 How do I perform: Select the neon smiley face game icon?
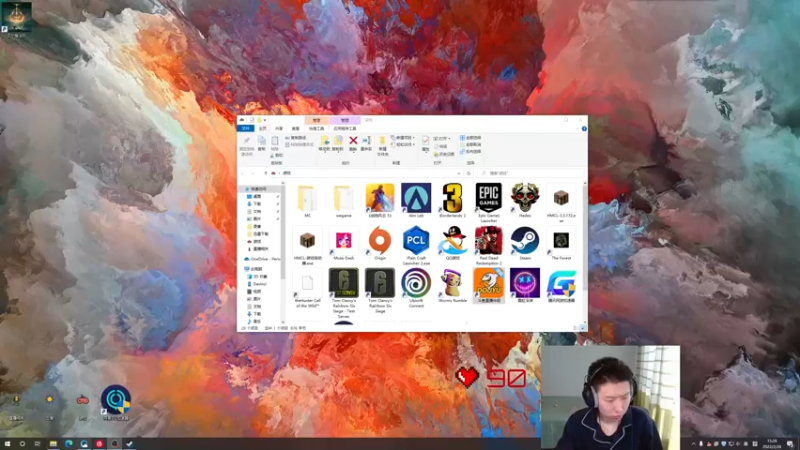pos(525,286)
